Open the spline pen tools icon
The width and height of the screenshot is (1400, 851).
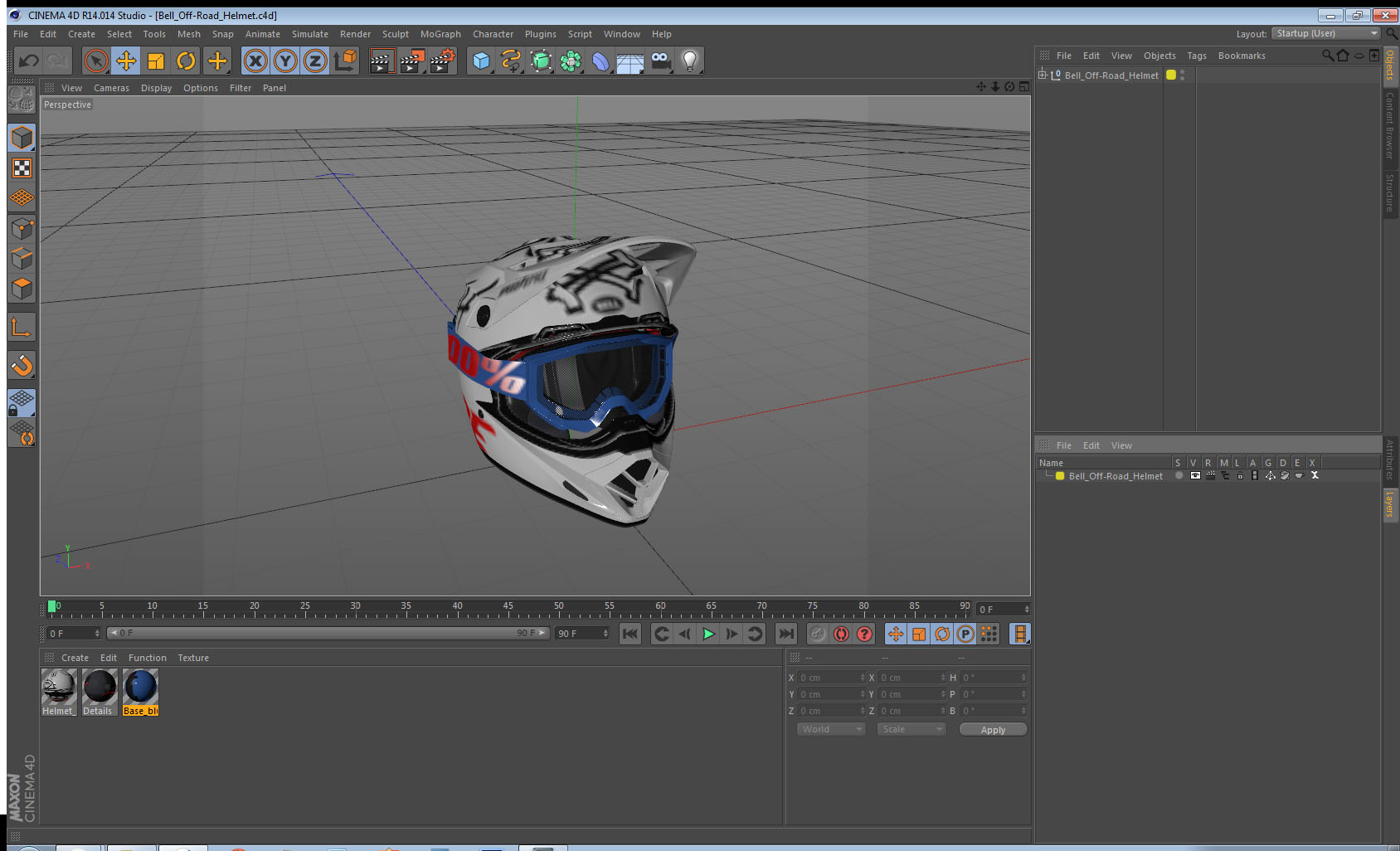(511, 61)
